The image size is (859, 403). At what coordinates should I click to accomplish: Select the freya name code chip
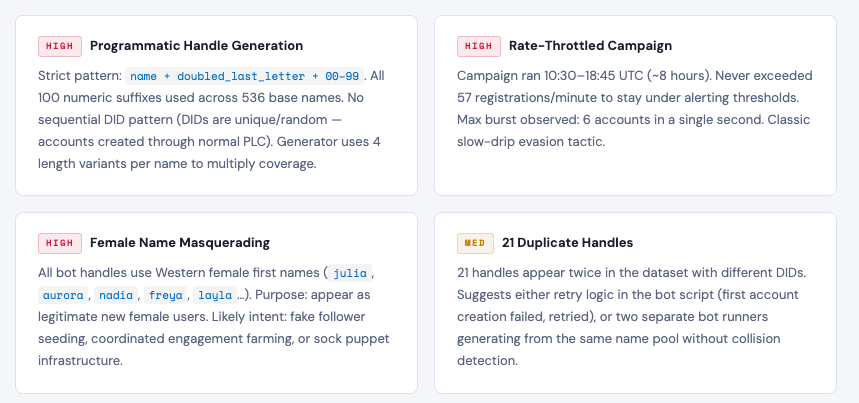pos(166,295)
